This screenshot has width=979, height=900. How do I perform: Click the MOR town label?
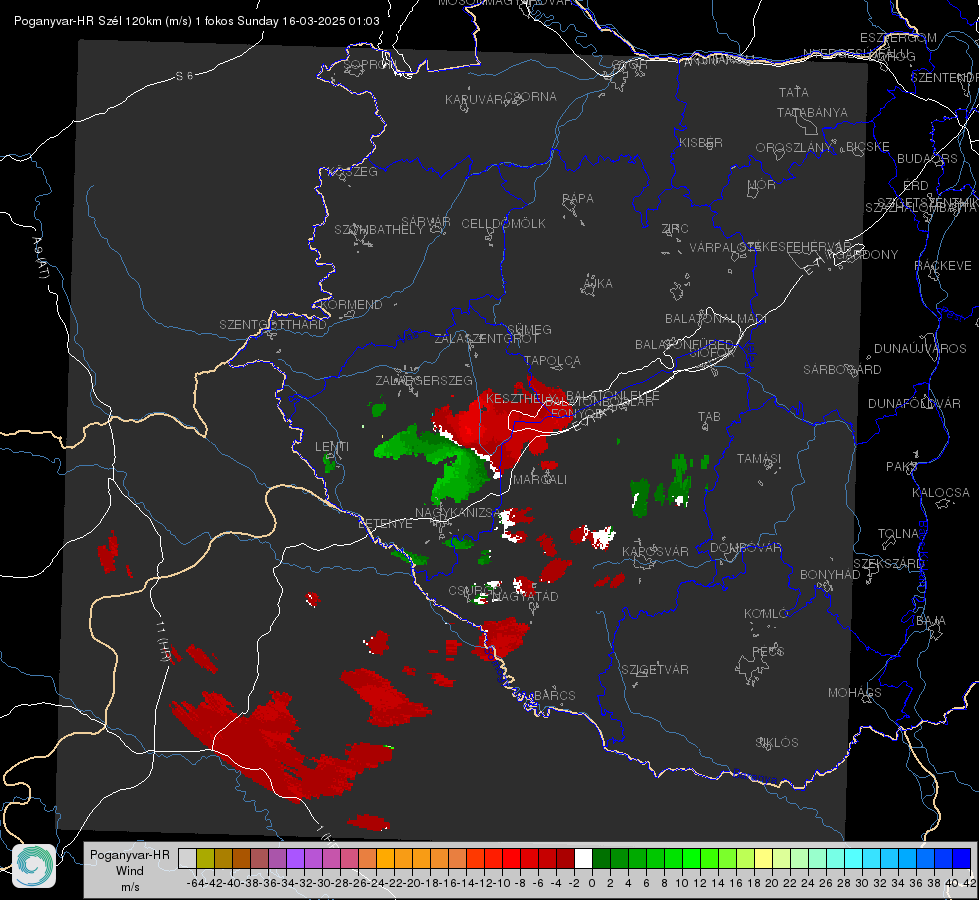[x=762, y=185]
